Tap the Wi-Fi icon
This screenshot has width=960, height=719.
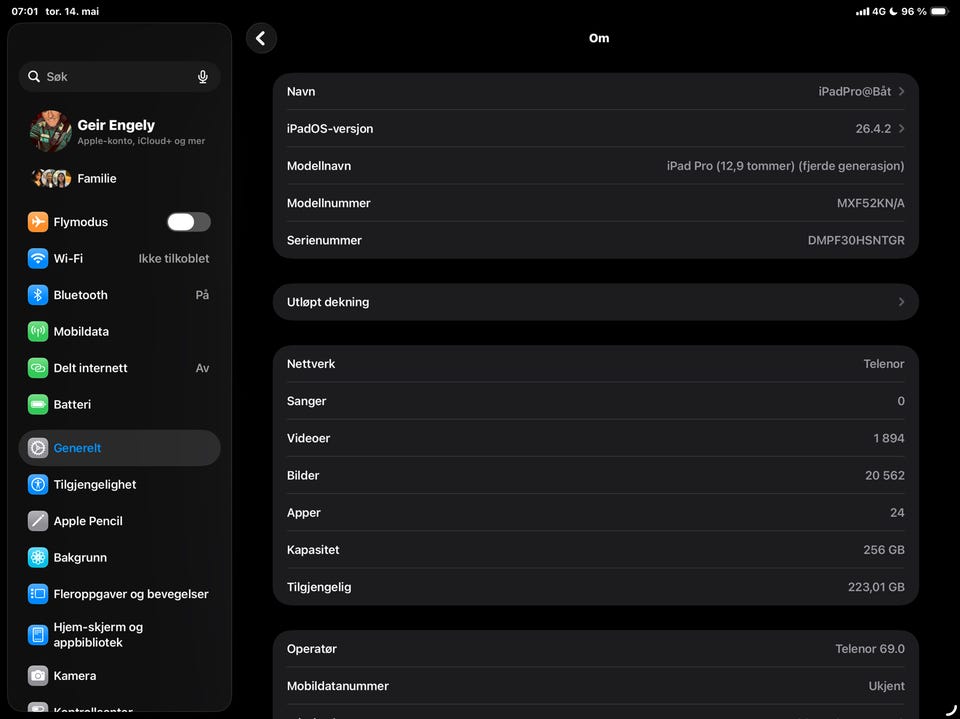(38, 258)
